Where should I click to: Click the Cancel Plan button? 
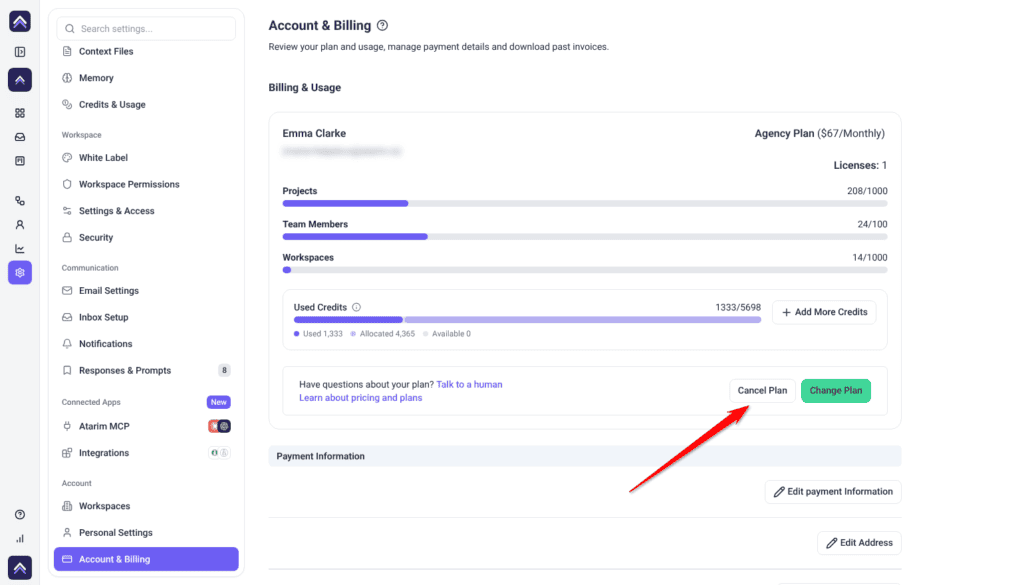click(762, 390)
